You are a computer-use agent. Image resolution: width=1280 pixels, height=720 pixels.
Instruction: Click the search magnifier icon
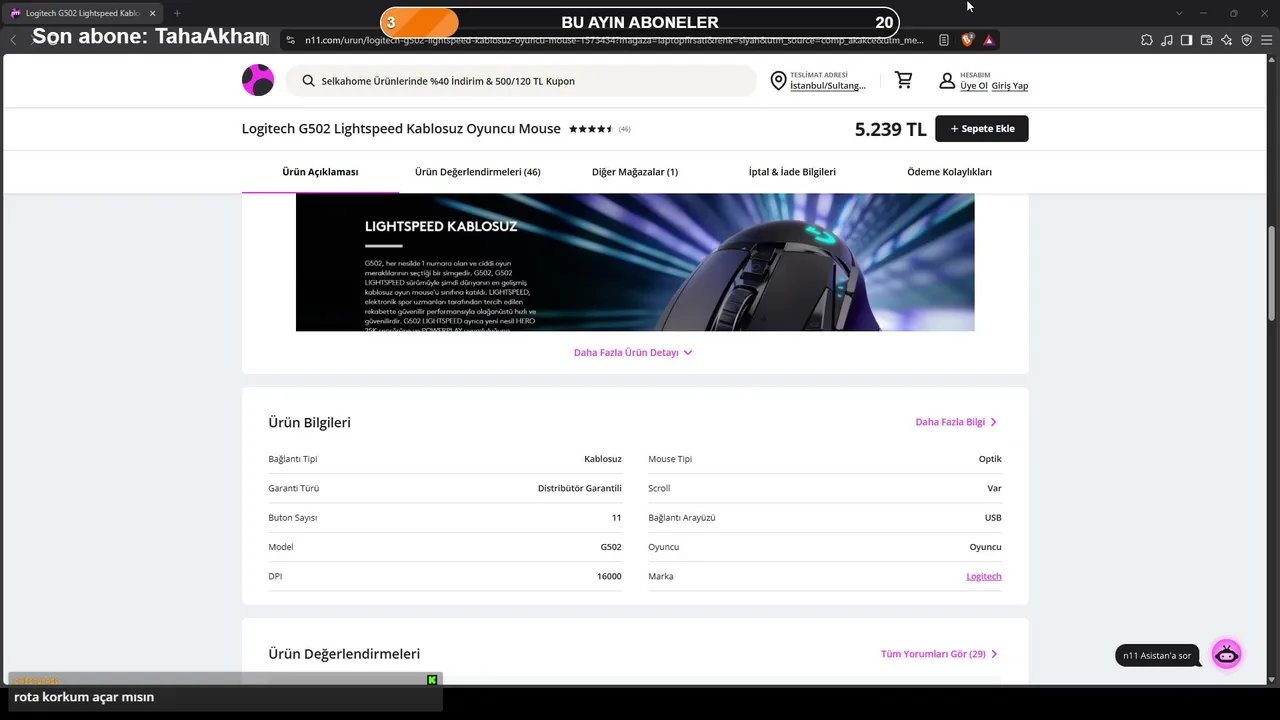(309, 81)
